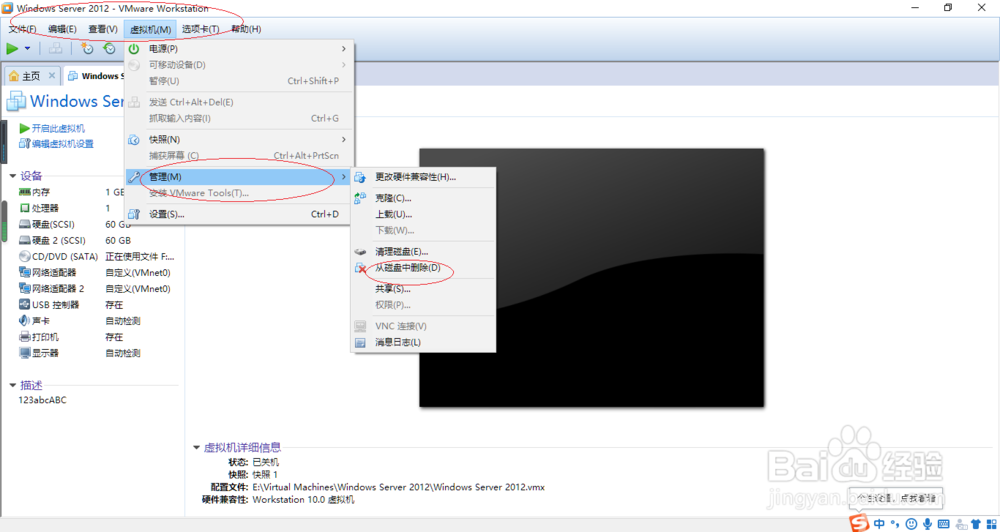Screen dimensions: 1000x532
Task: Click the Send Ctrl+Alt+Del toolbar icon
Action: coord(55,48)
